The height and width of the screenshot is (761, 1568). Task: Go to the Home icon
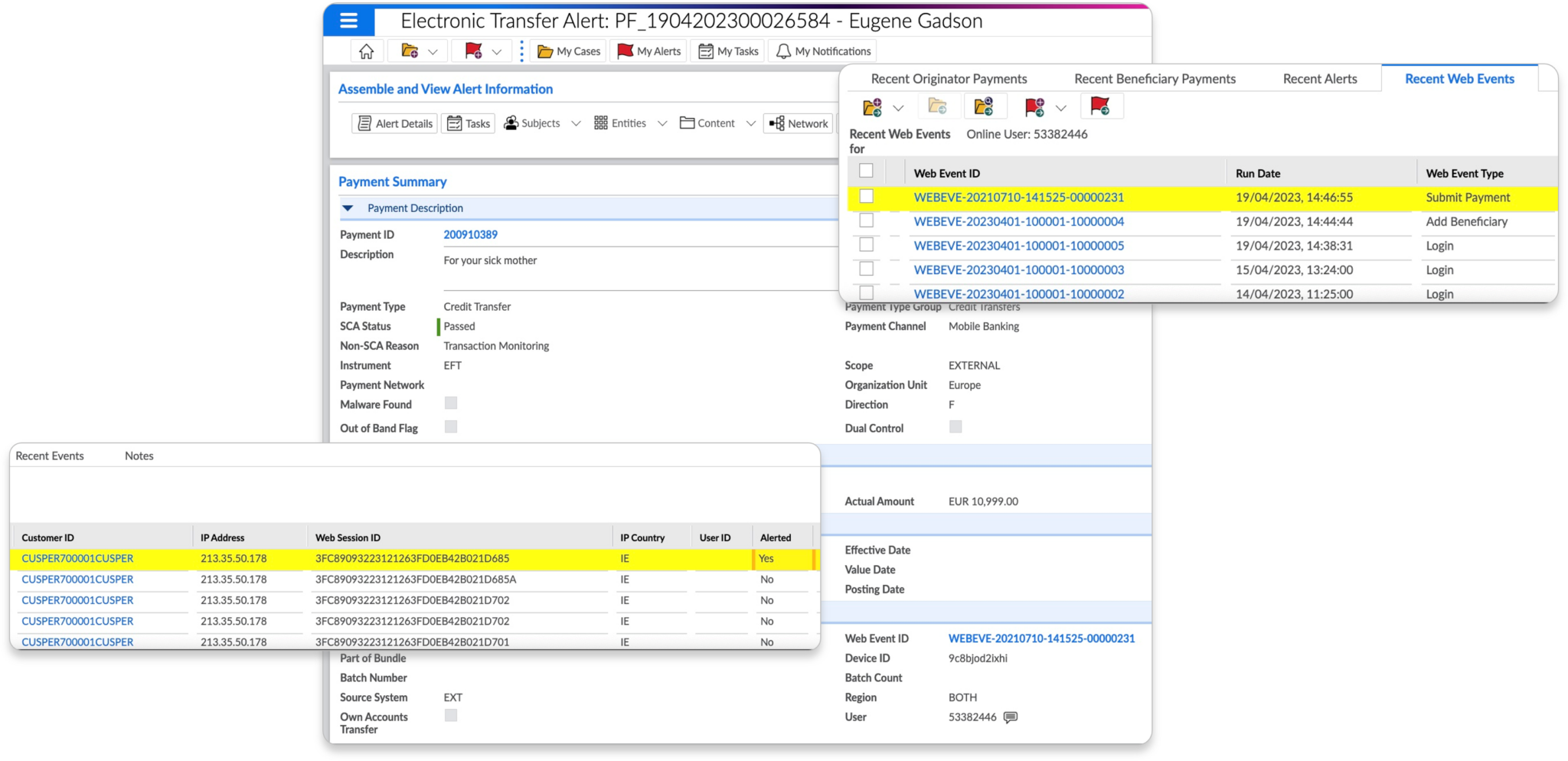click(366, 51)
